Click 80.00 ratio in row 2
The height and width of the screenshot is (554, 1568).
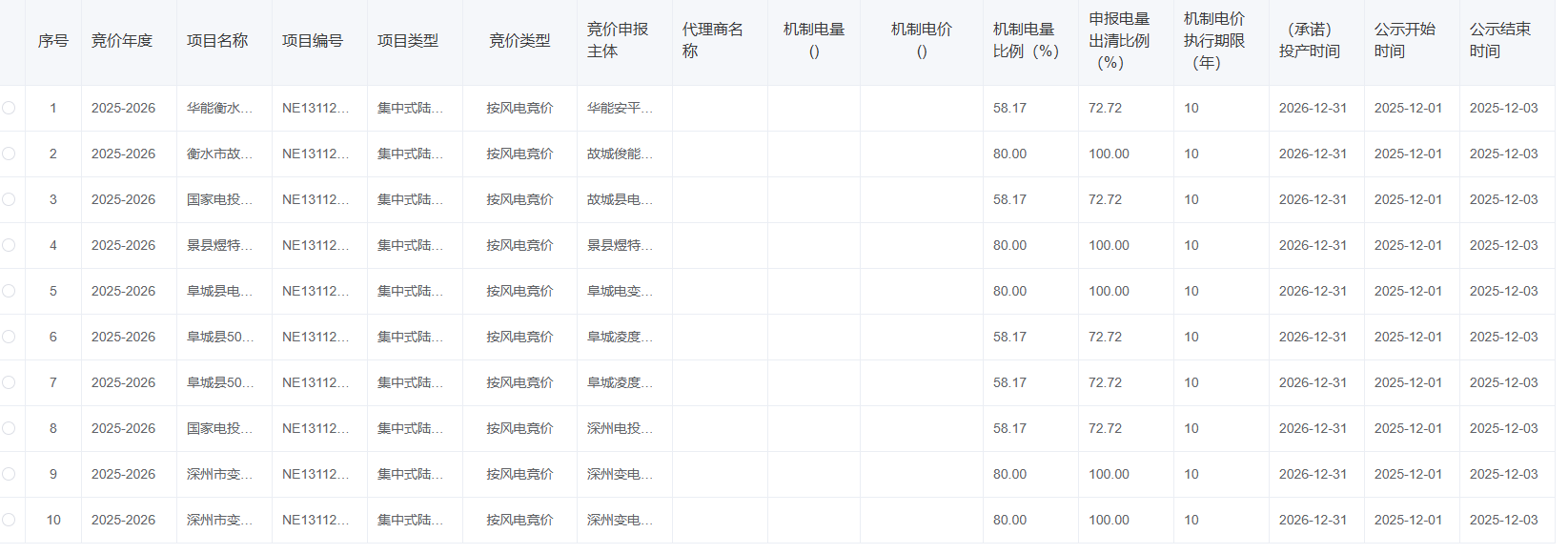(x=1009, y=154)
